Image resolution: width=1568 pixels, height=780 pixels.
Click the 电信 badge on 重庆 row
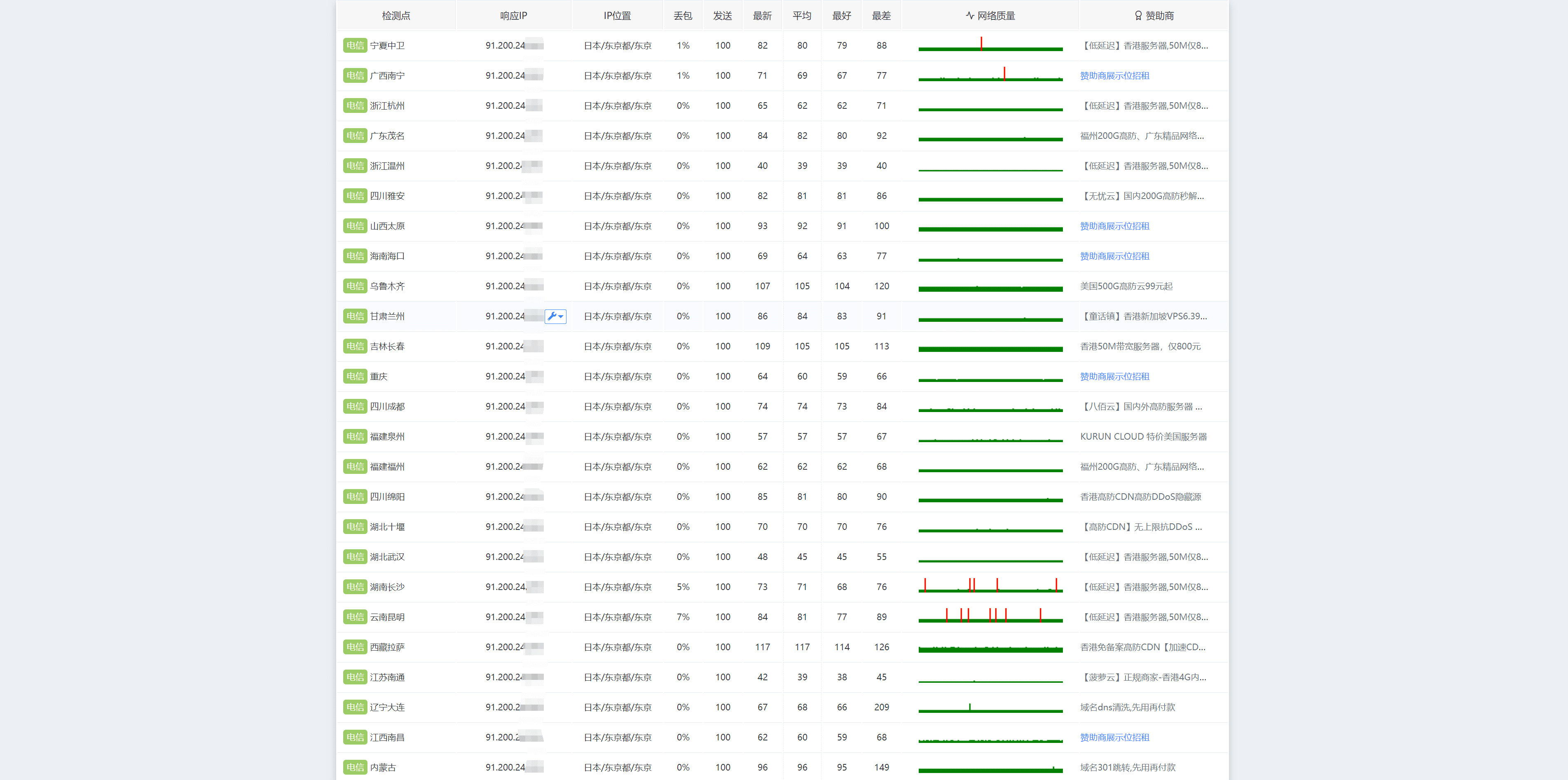[355, 376]
